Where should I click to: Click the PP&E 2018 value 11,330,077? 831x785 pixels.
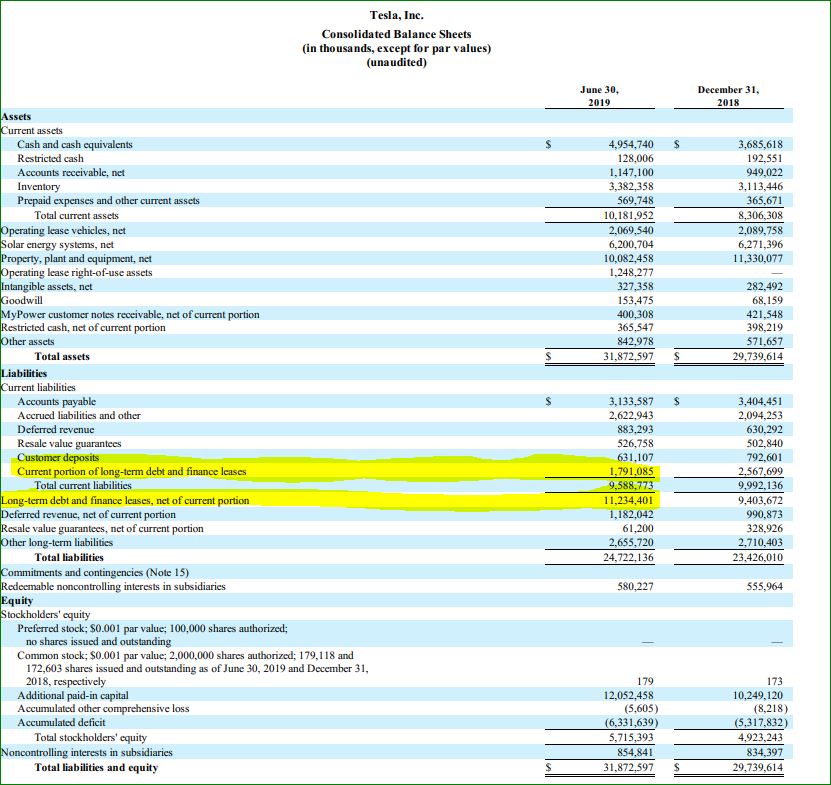[758, 258]
